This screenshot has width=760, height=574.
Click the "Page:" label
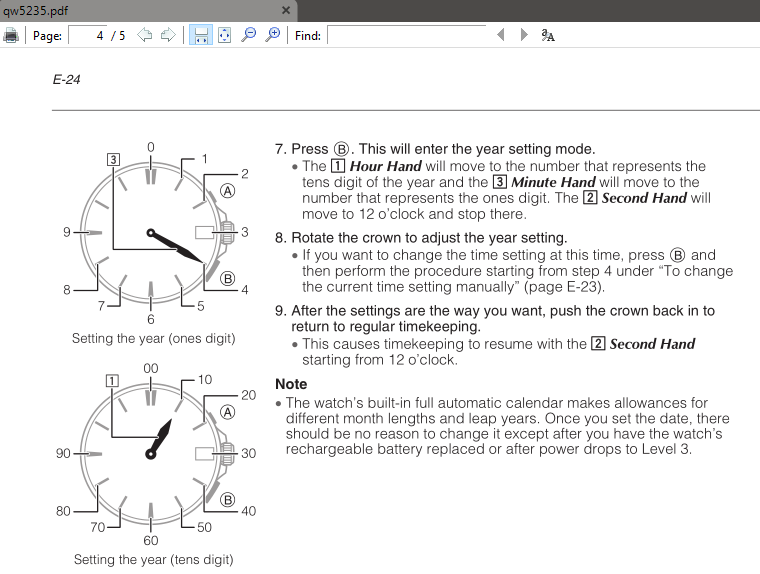click(x=47, y=36)
